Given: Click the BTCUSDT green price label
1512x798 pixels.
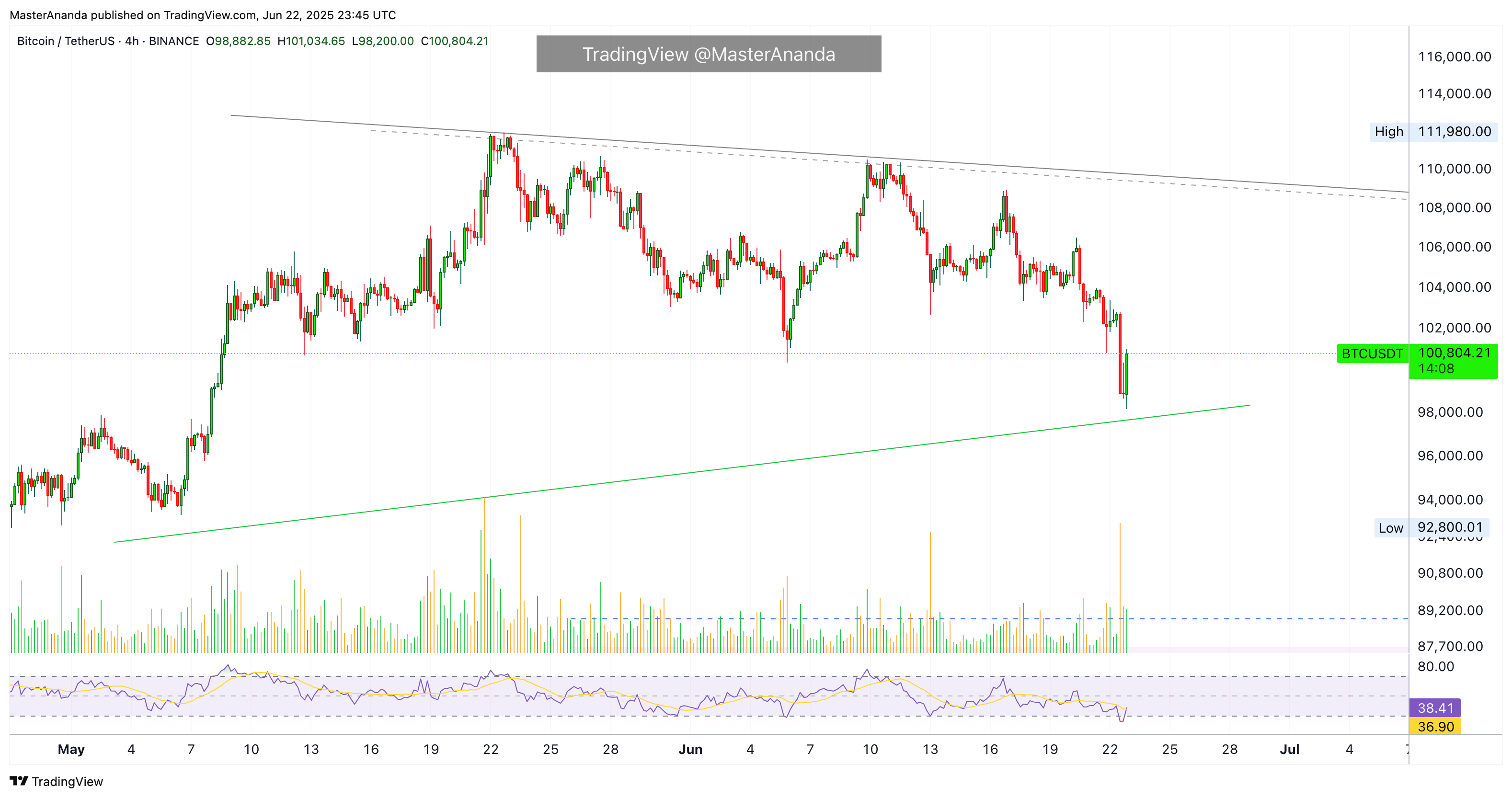Looking at the screenshot, I should 1372,354.
